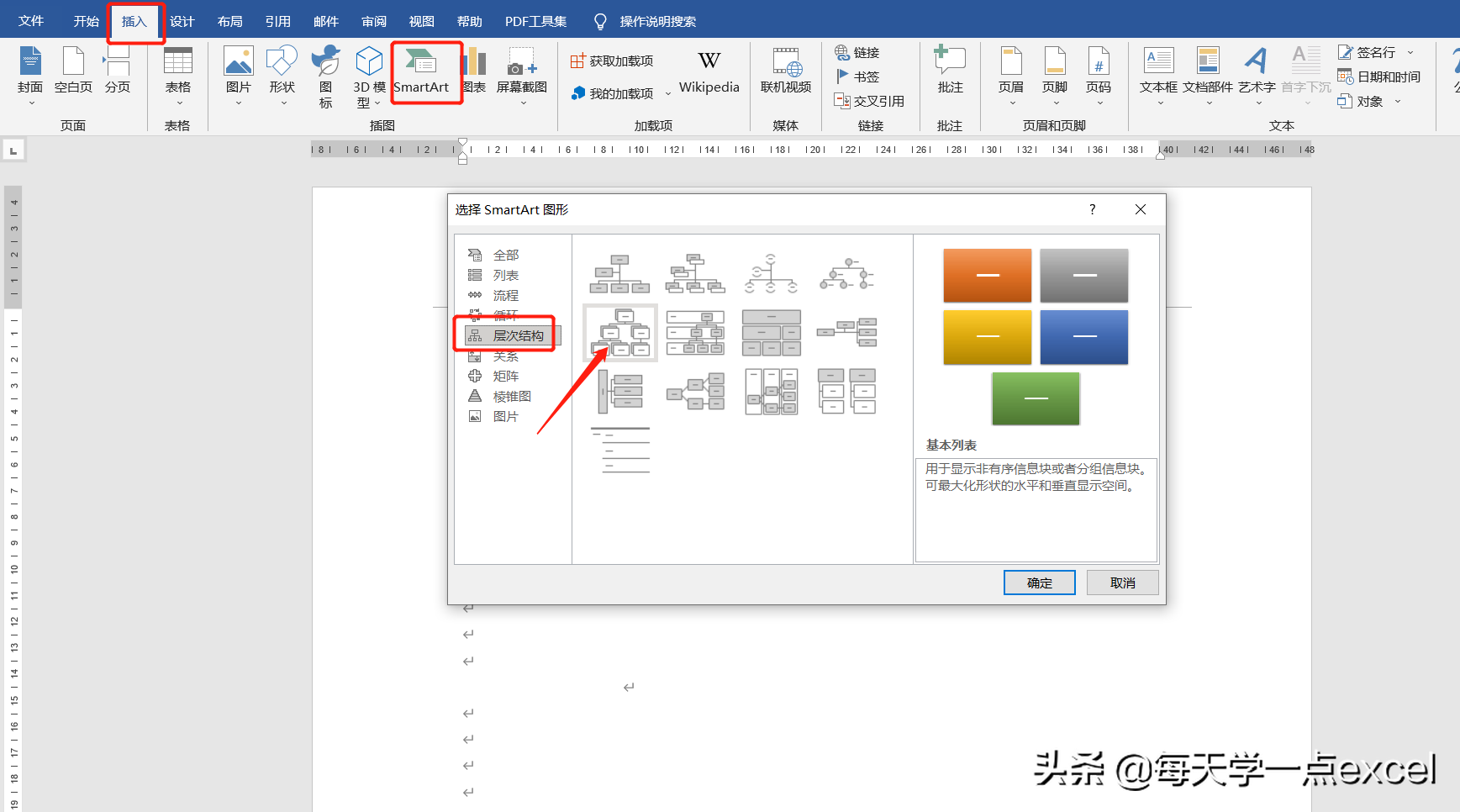Insert a cover page (封面)
The width and height of the screenshot is (1460, 812).
pyautogui.click(x=30, y=76)
